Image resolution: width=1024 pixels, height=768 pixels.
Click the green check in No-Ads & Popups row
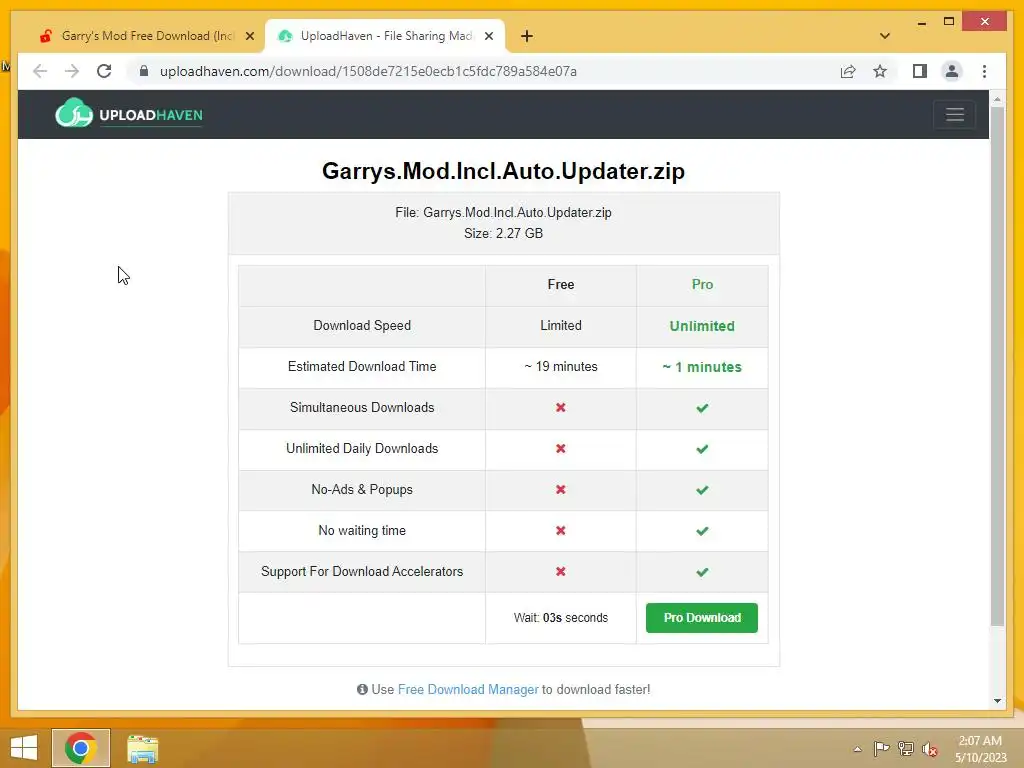[x=702, y=490]
